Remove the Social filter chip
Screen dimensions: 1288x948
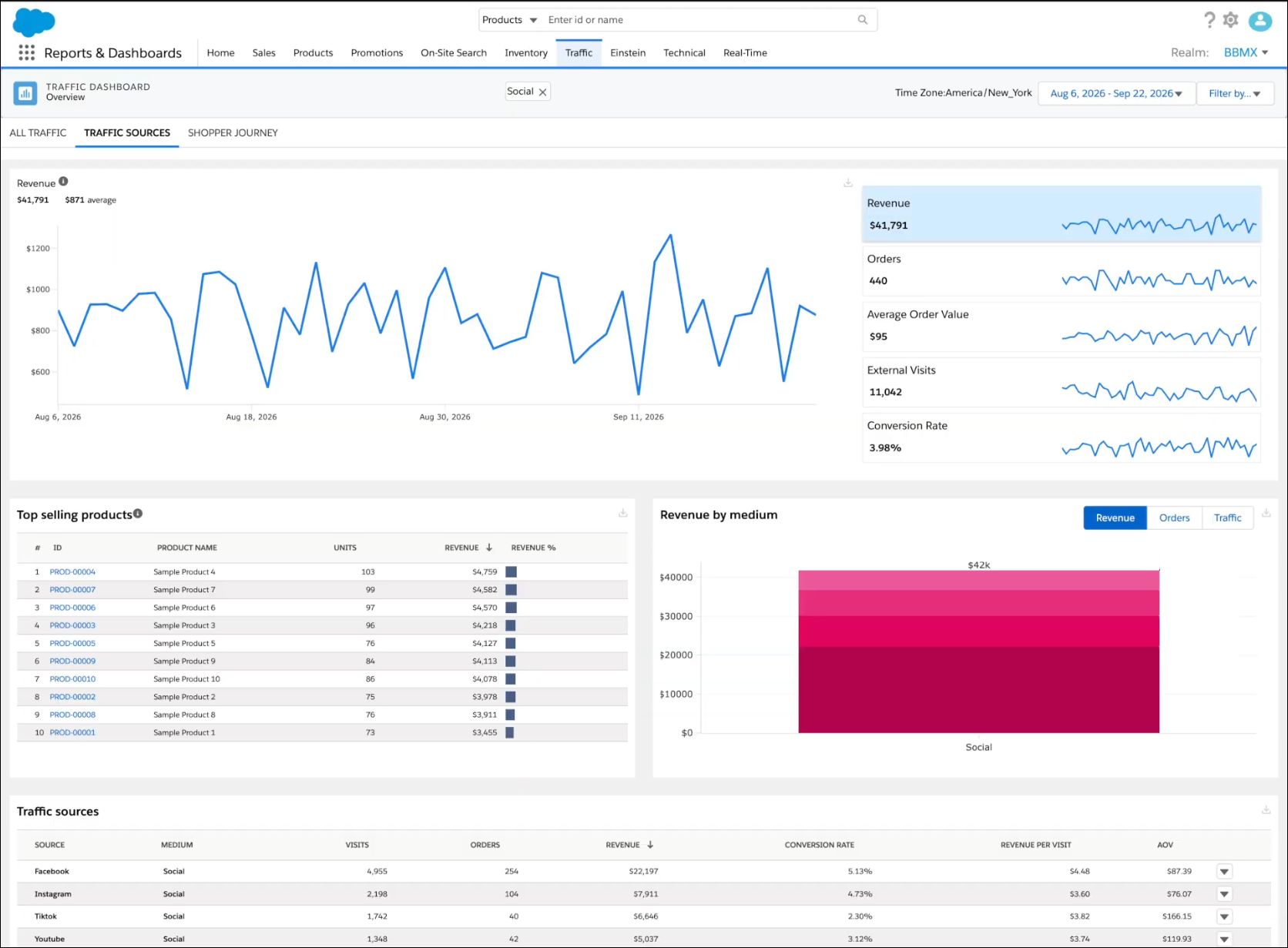click(543, 92)
